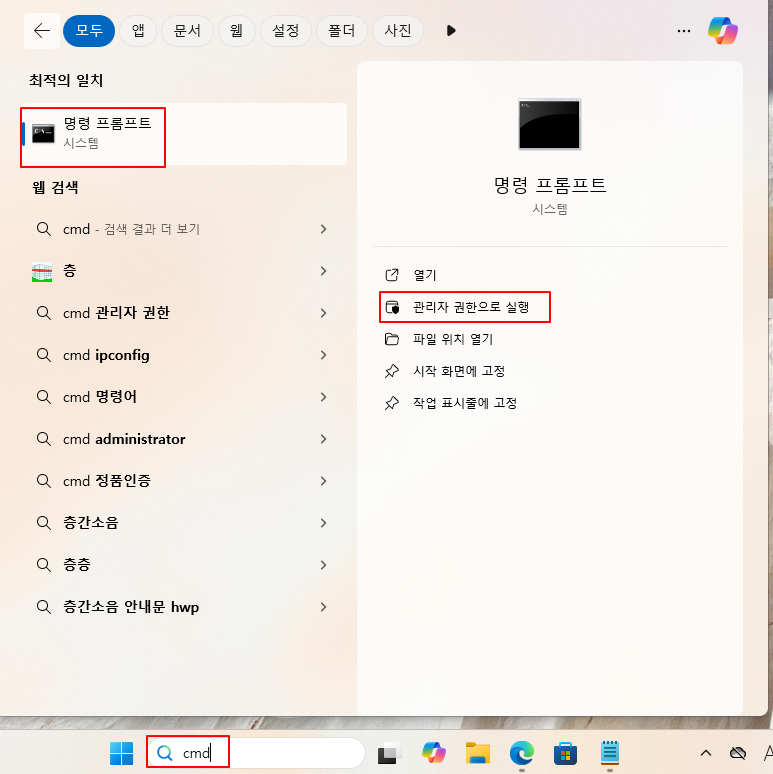Open Copilot from the search panel
The width and height of the screenshot is (773, 774).
(723, 31)
